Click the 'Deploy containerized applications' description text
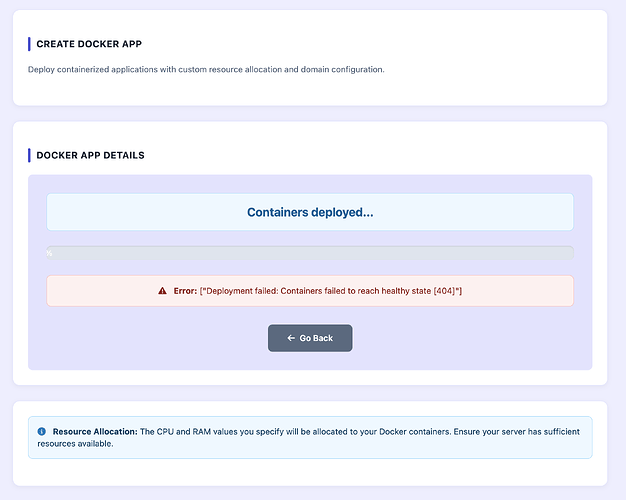The width and height of the screenshot is (626, 500). pyautogui.click(x=206, y=69)
